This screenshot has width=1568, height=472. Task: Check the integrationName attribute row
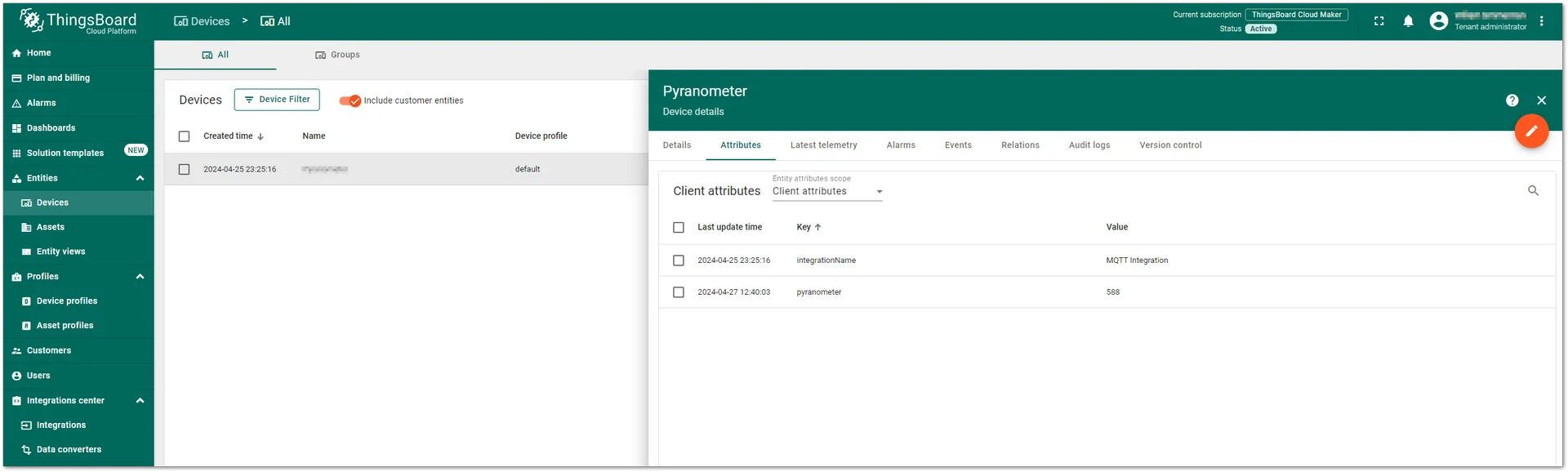(678, 260)
